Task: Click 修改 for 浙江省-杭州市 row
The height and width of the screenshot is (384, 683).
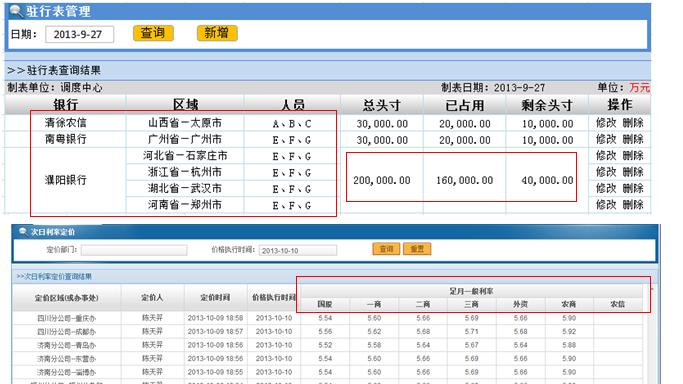Action: 606,172
